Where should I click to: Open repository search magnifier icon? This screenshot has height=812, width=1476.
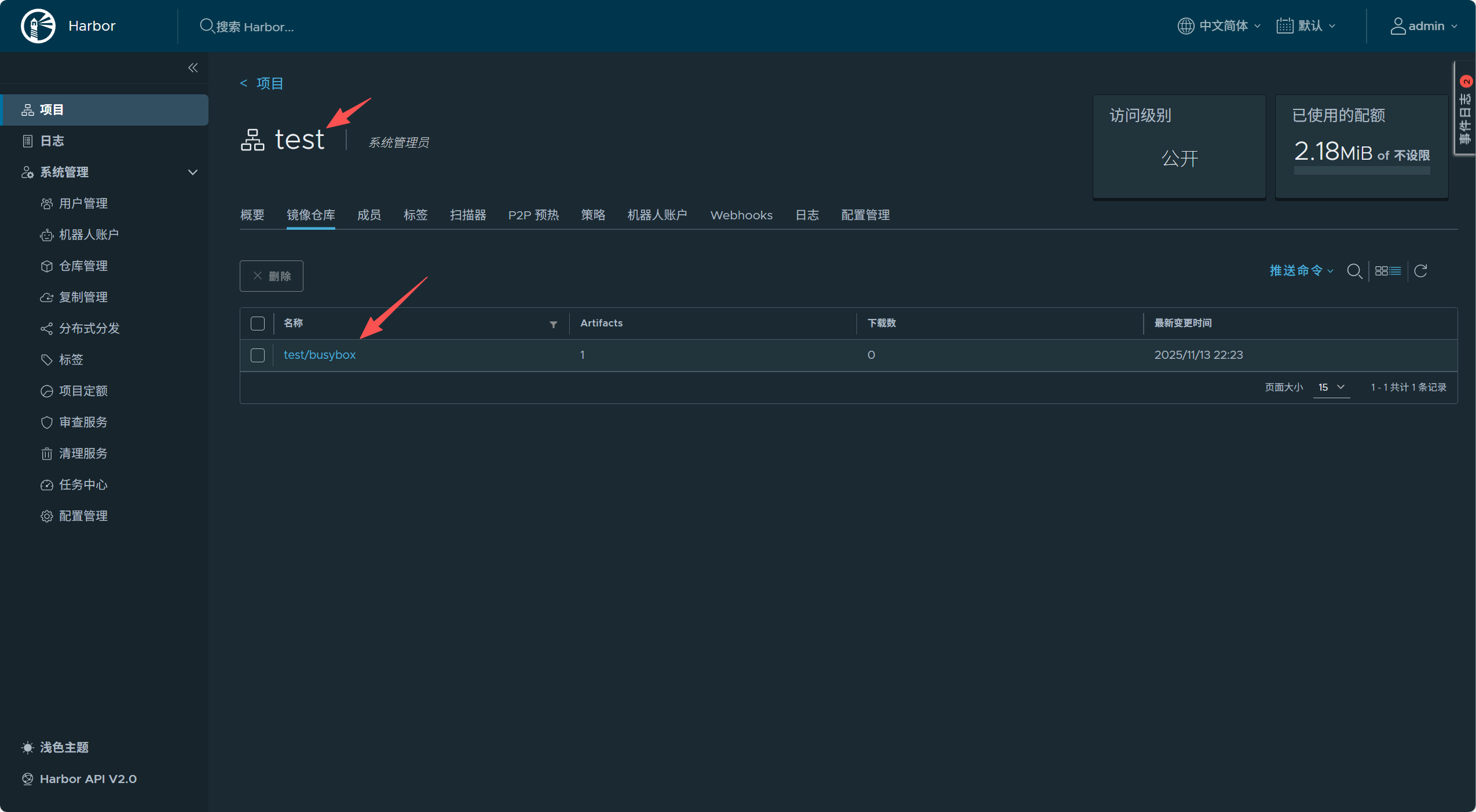1354,271
